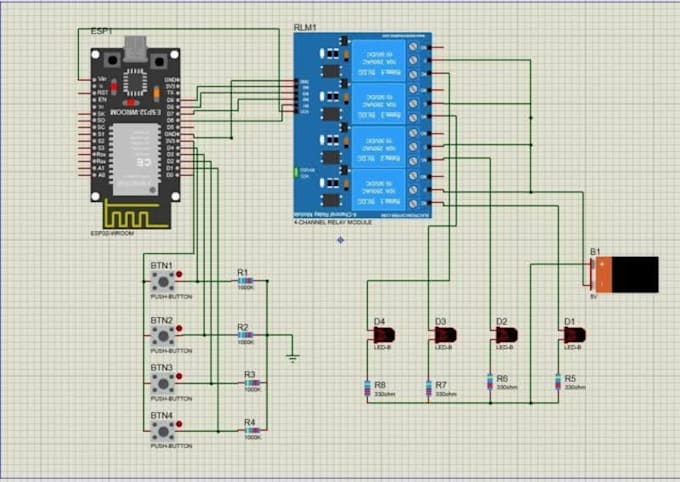Click the RLM1 reference label
Viewport: 680px width, 482px height.
[305, 28]
